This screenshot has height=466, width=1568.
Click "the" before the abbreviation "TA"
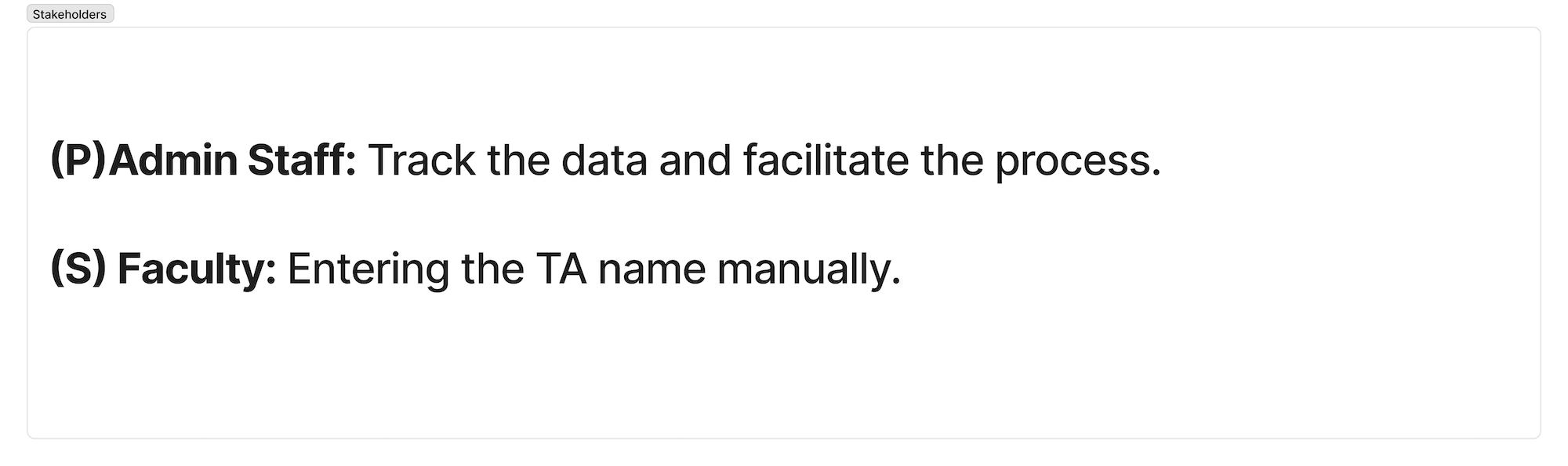(492, 268)
